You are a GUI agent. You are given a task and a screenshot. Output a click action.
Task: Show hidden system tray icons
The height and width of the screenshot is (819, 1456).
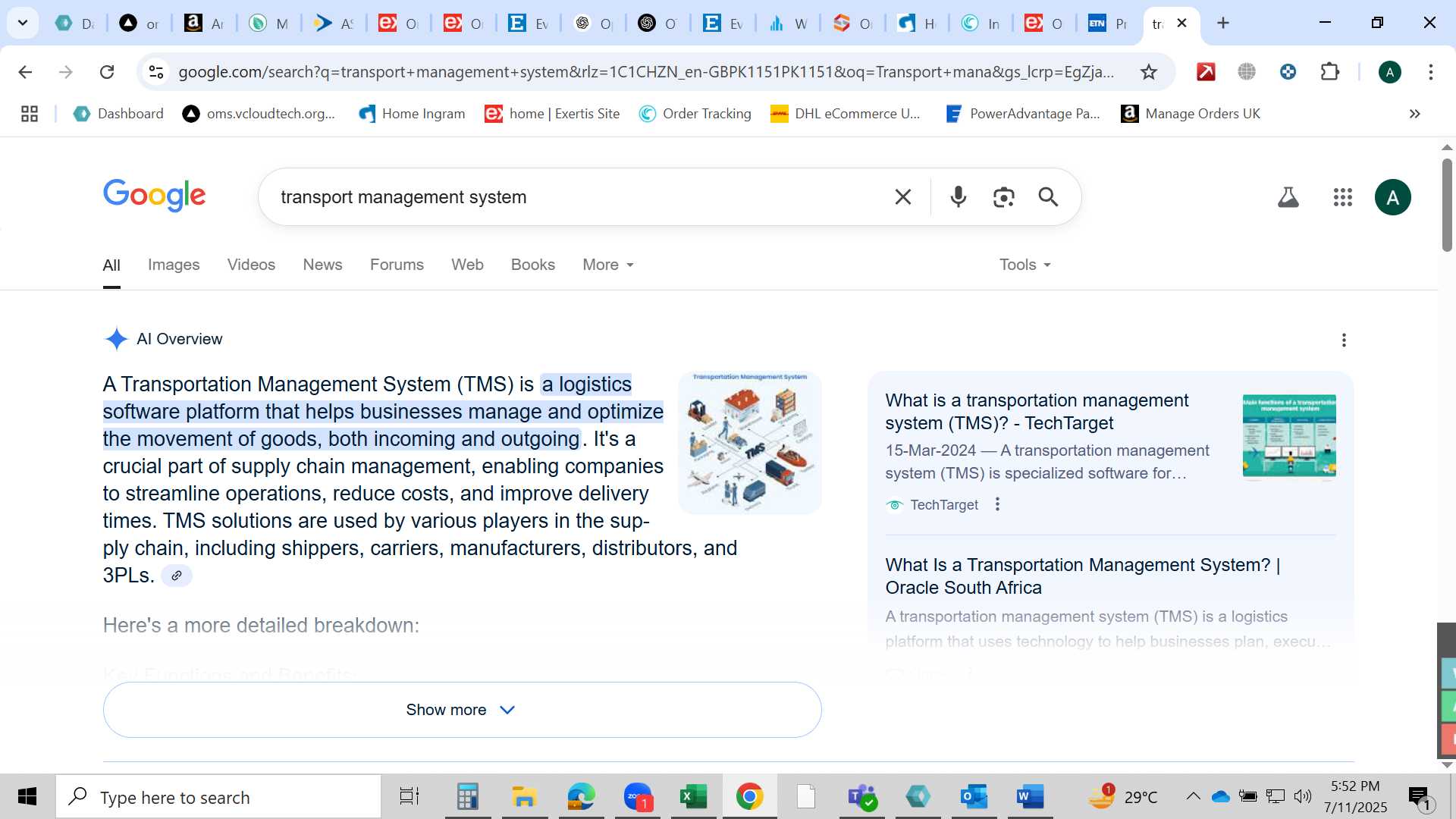tap(1193, 796)
